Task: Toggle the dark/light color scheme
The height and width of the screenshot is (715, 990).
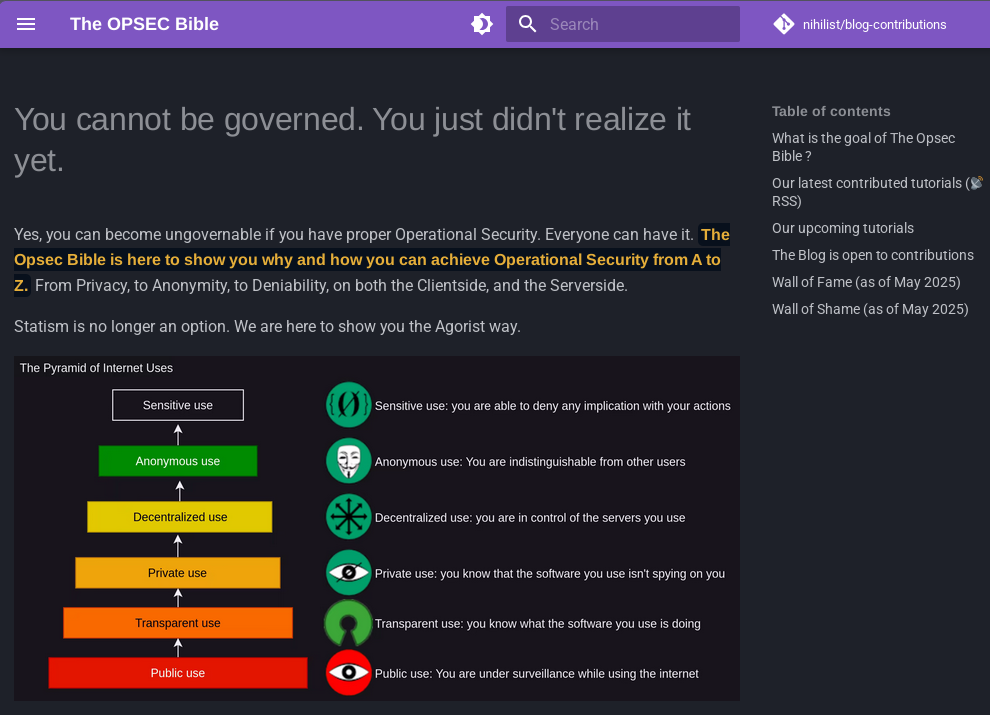Action: click(482, 24)
